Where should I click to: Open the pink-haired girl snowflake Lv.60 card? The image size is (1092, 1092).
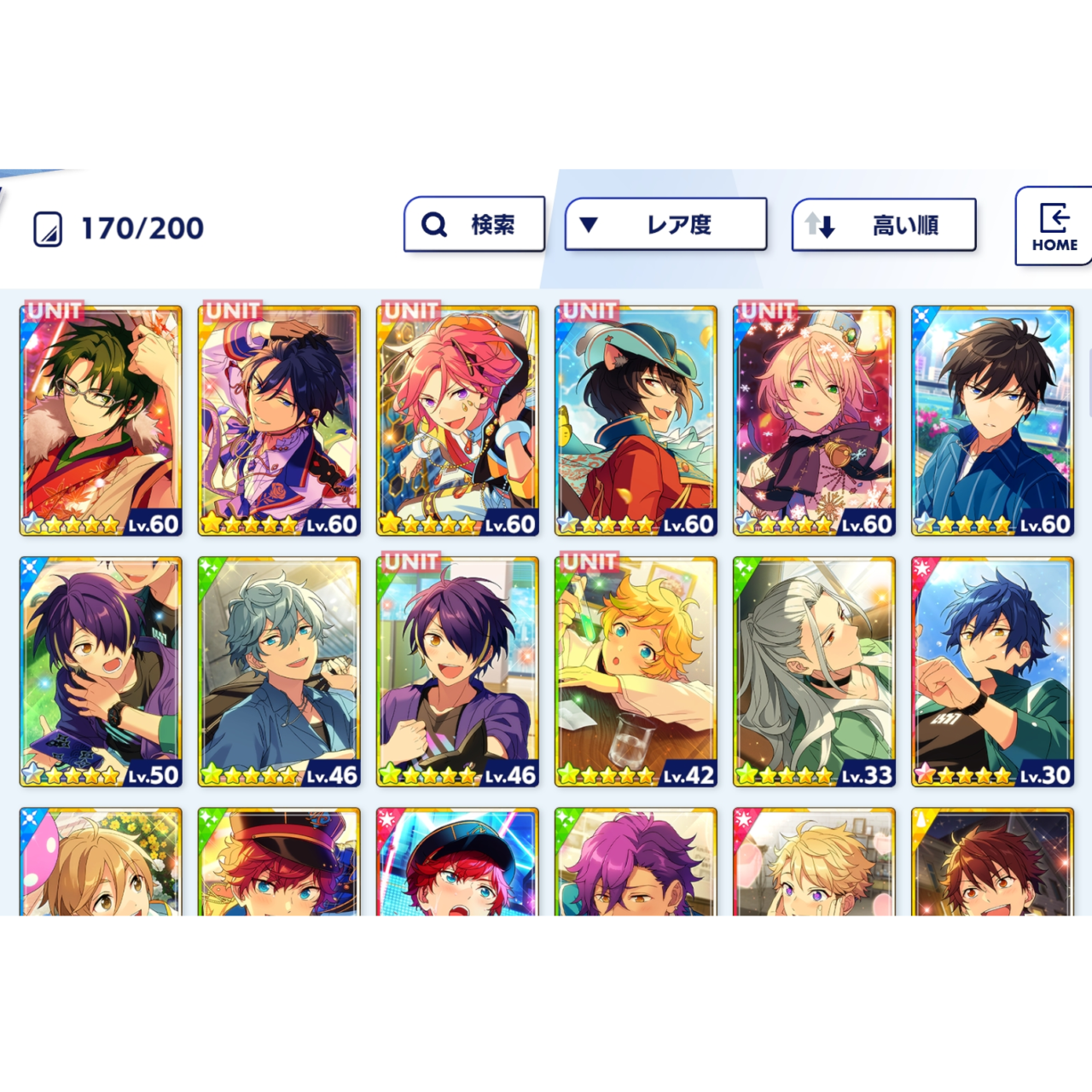[x=814, y=421]
